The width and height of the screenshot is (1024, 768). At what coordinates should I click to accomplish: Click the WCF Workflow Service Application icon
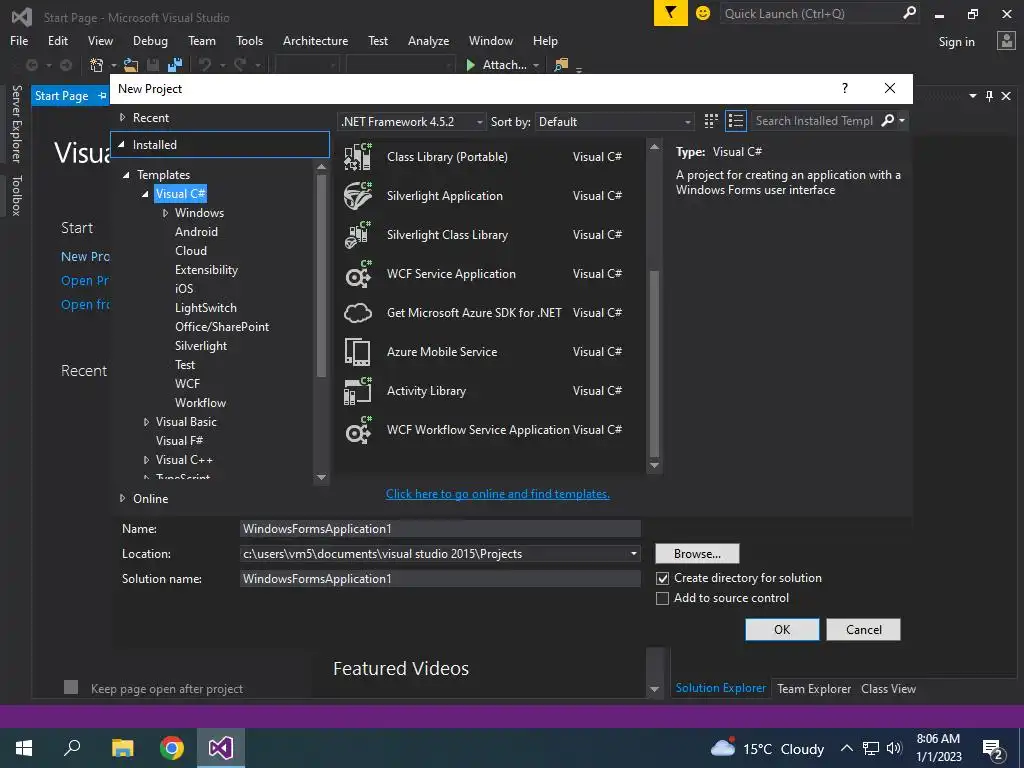point(358,430)
